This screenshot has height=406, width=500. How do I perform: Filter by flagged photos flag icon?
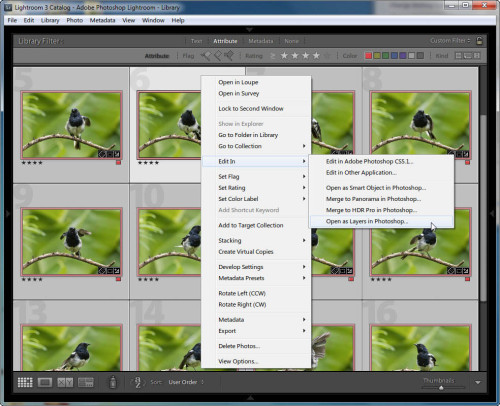pos(206,55)
